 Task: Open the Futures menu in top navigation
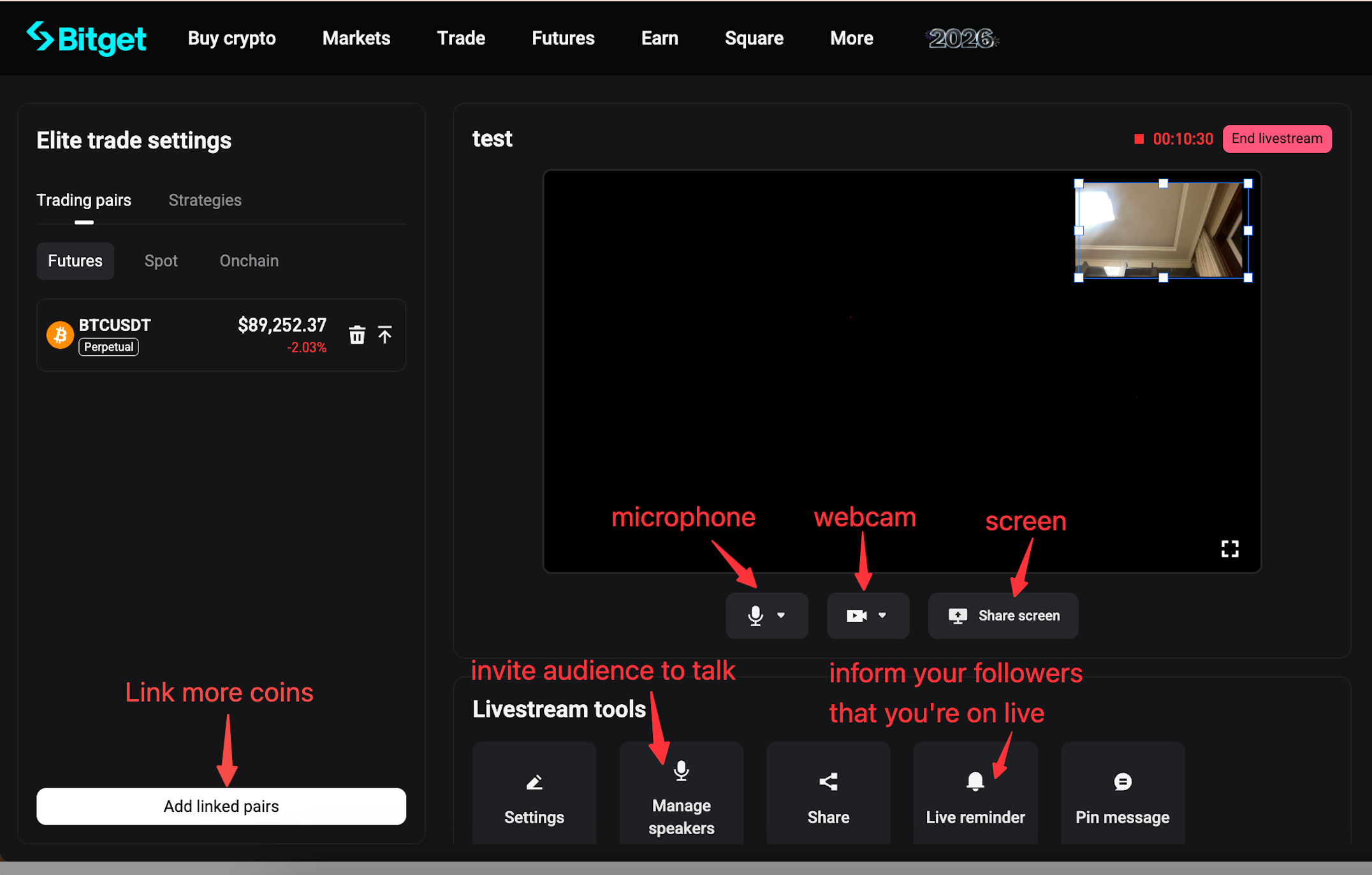(x=563, y=38)
